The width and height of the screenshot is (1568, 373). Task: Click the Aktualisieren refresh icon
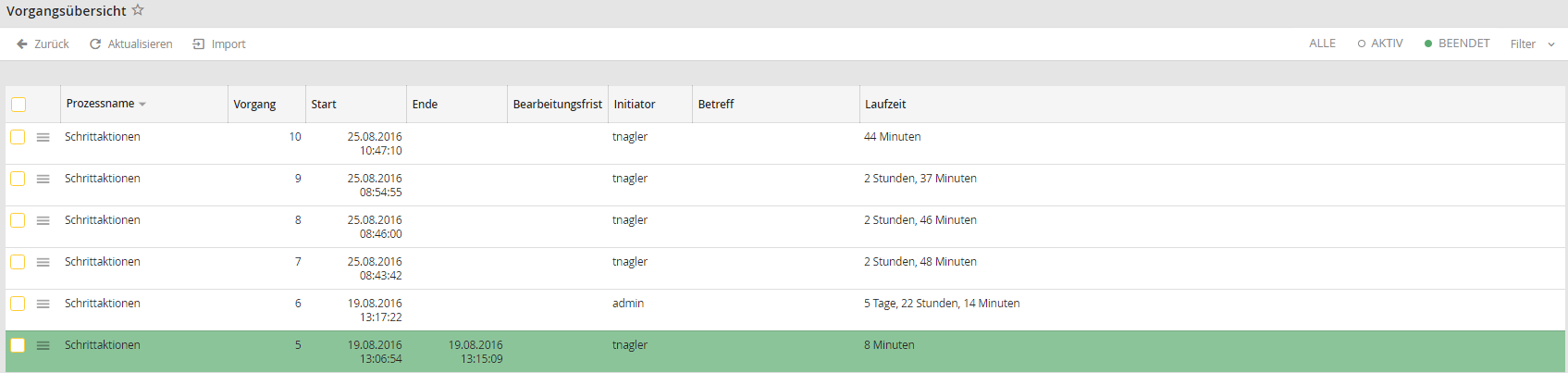tap(95, 44)
